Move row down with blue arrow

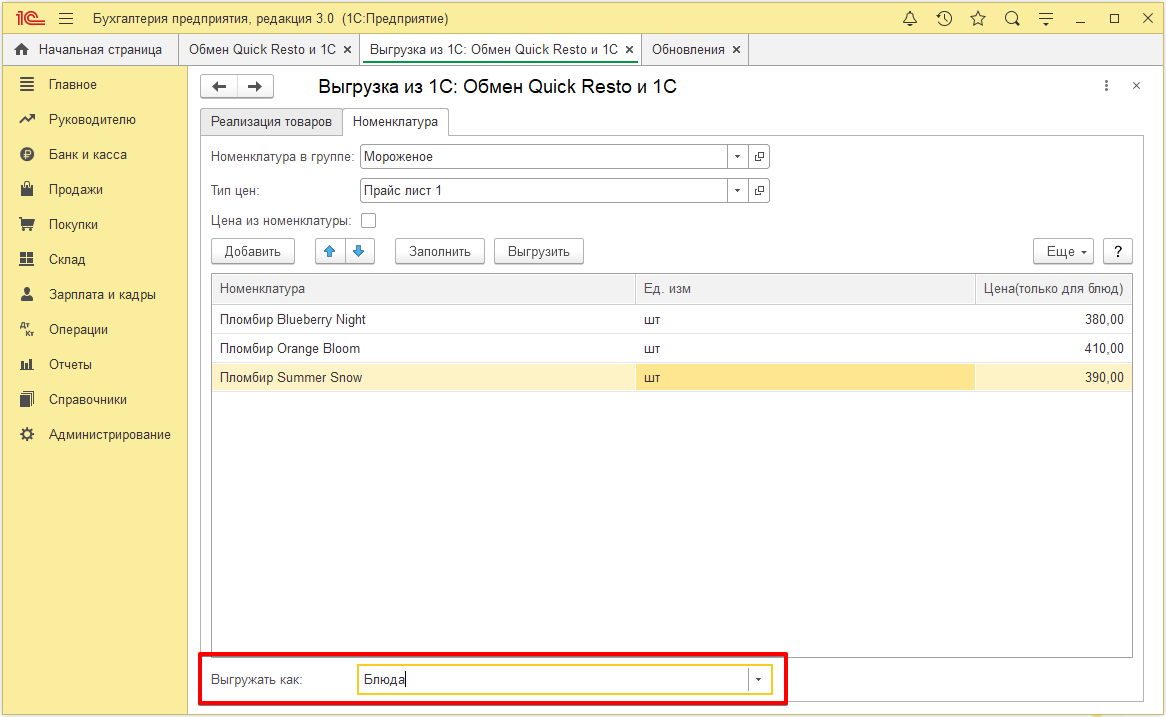coord(359,251)
